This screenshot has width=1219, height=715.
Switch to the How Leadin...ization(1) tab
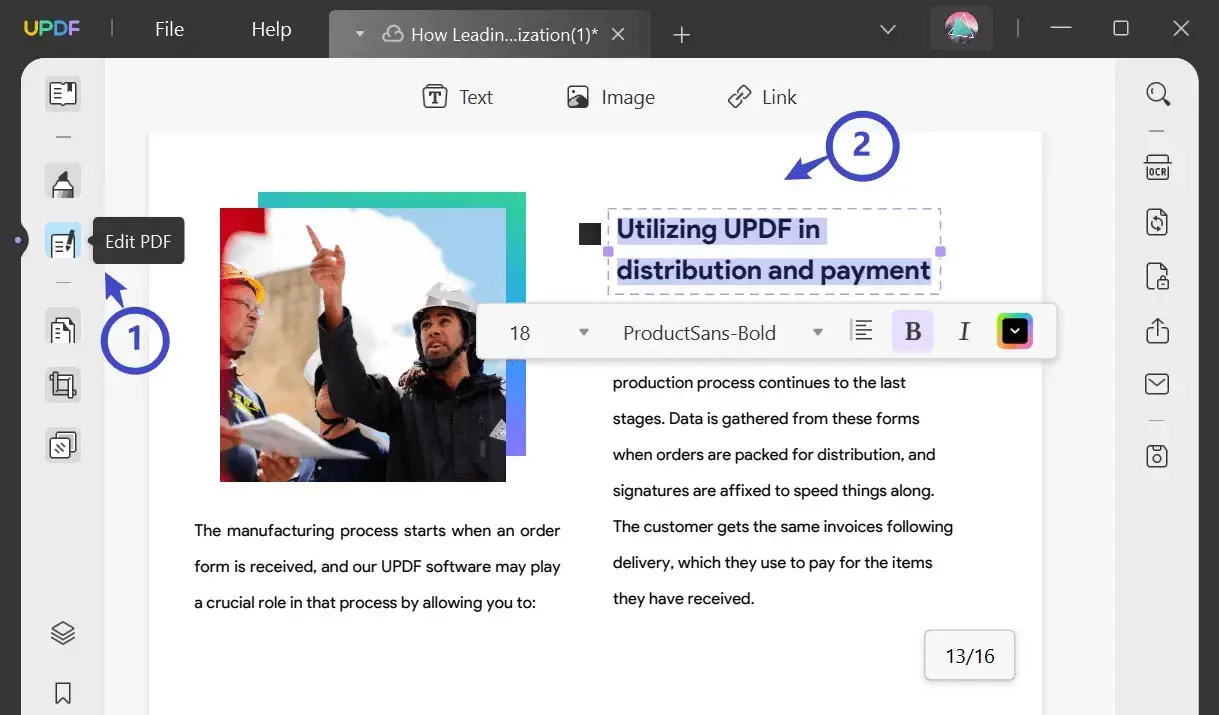click(x=490, y=33)
